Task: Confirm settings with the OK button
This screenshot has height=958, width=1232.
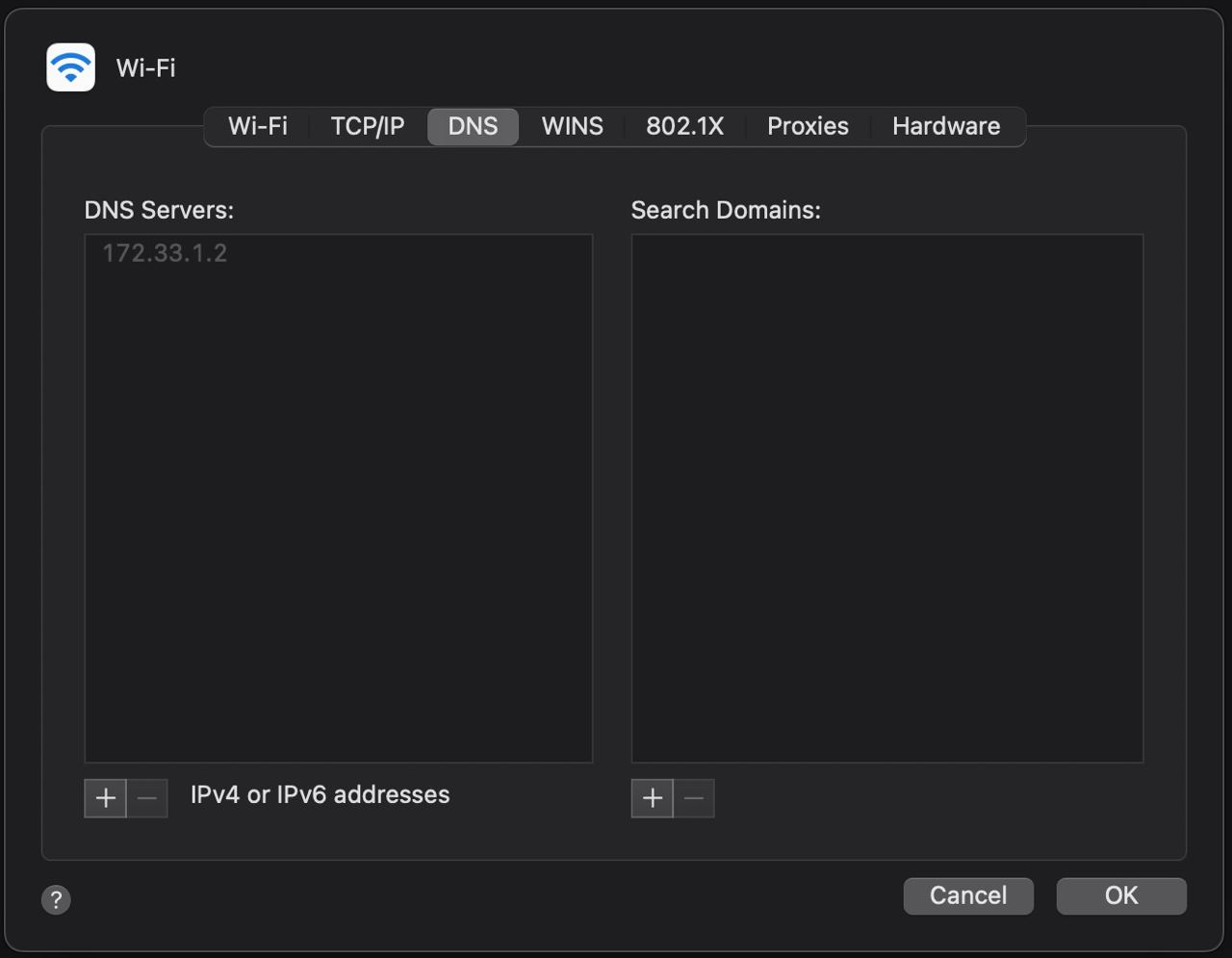Action: click(x=1120, y=895)
